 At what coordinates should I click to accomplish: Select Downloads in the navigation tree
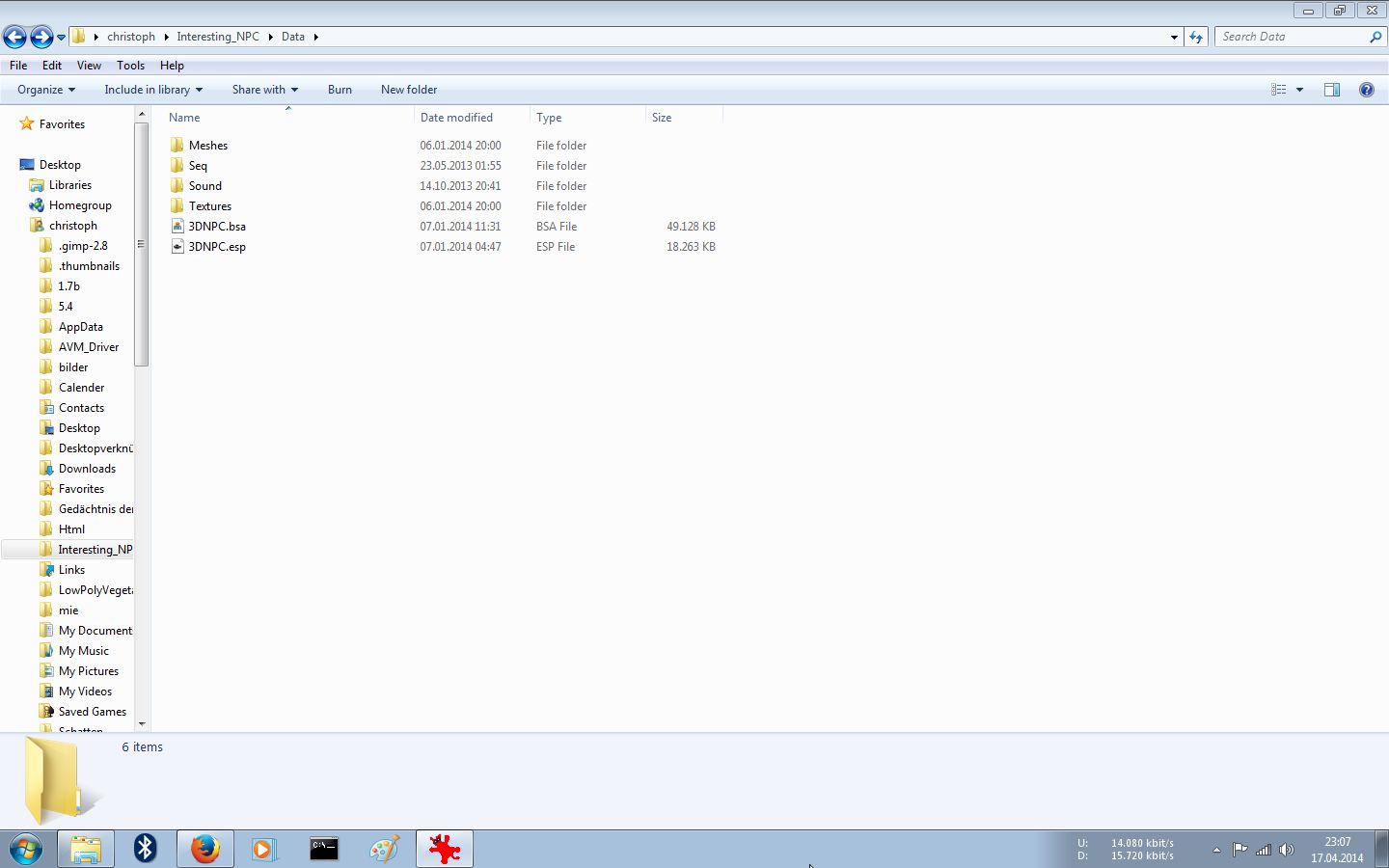87,469
